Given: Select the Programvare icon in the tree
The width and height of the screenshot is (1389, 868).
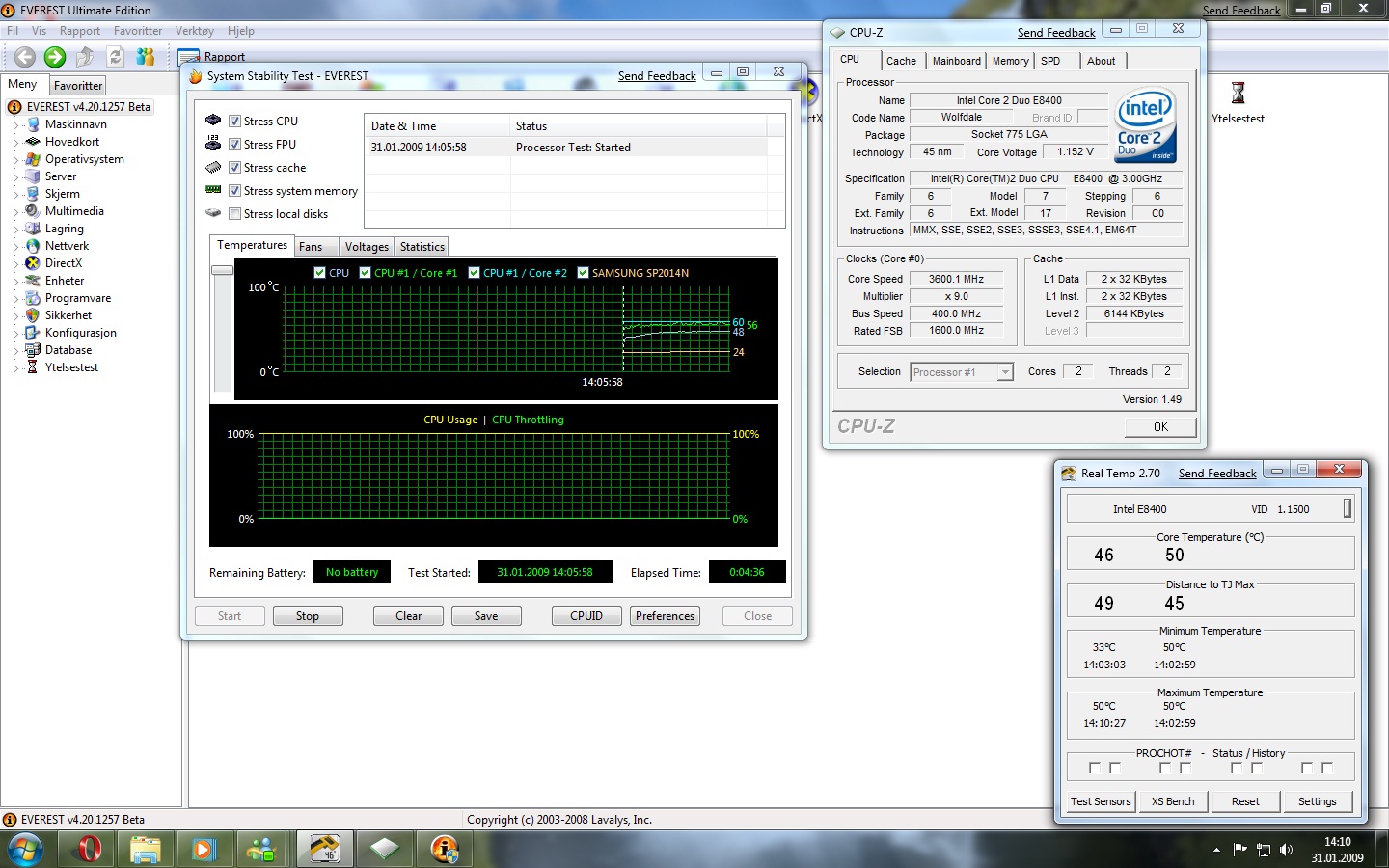Looking at the screenshot, I should pos(33,298).
